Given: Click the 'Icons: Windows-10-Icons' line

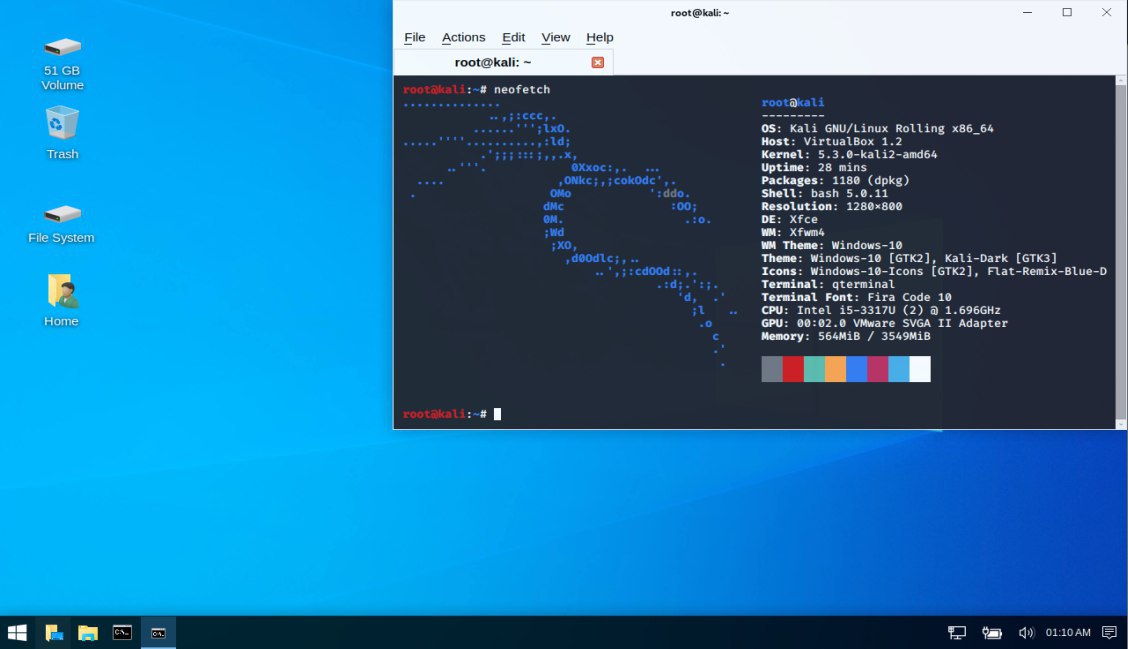Looking at the screenshot, I should coord(934,271).
